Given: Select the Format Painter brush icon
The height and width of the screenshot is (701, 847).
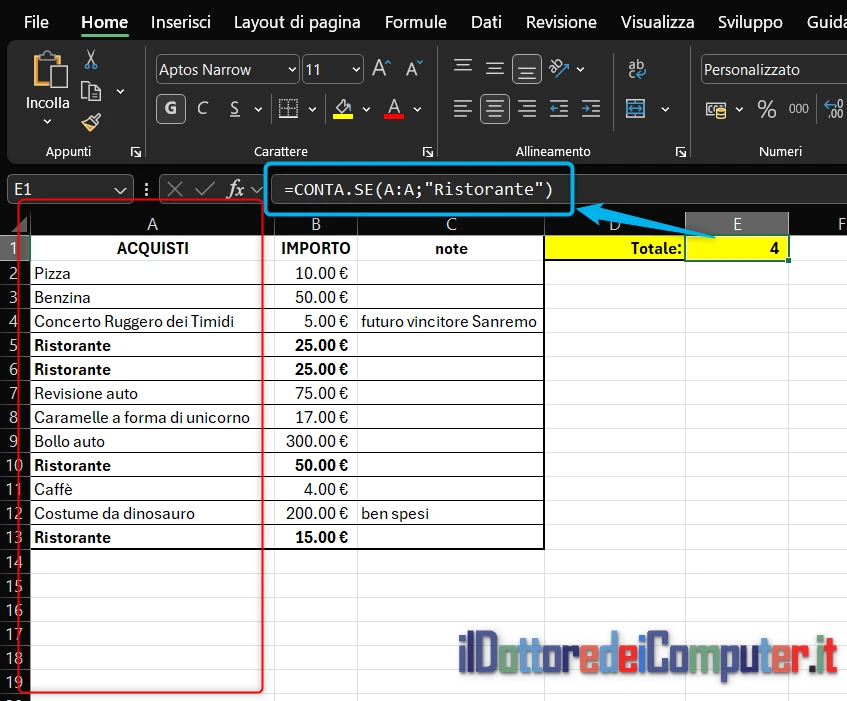Looking at the screenshot, I should 91,123.
